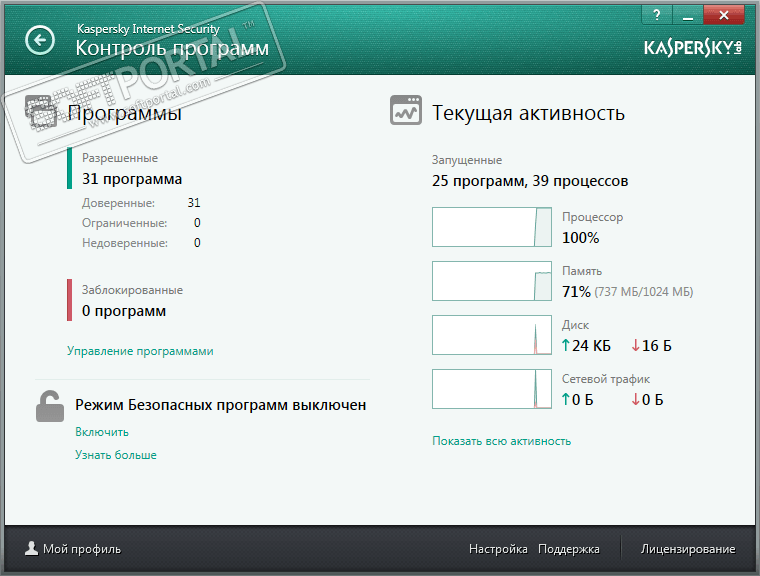
Task: Close the Kaspersky window
Action: point(724,15)
